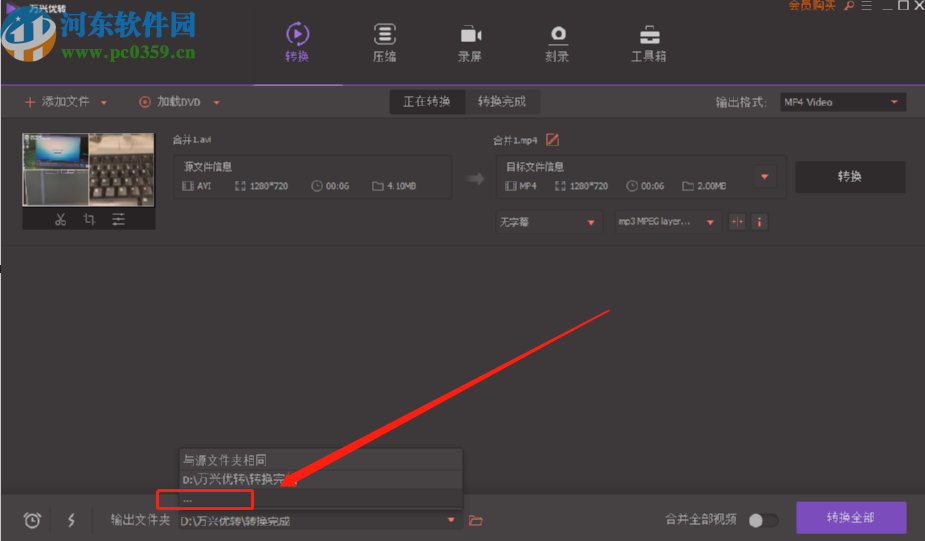Expand the 目标文件信息 settings arrow
This screenshot has width=925, height=541.
point(765,176)
